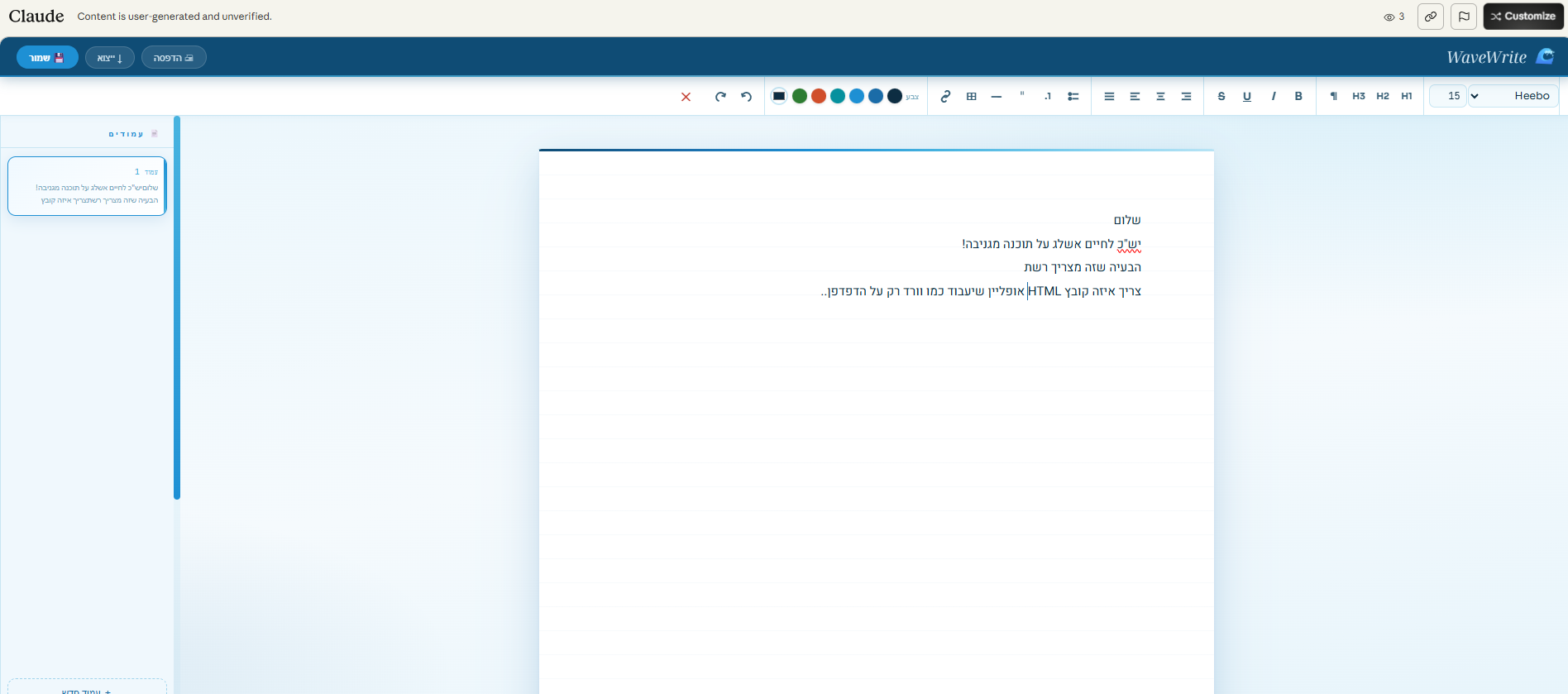Pick the orange-red text color swatch

click(x=819, y=96)
